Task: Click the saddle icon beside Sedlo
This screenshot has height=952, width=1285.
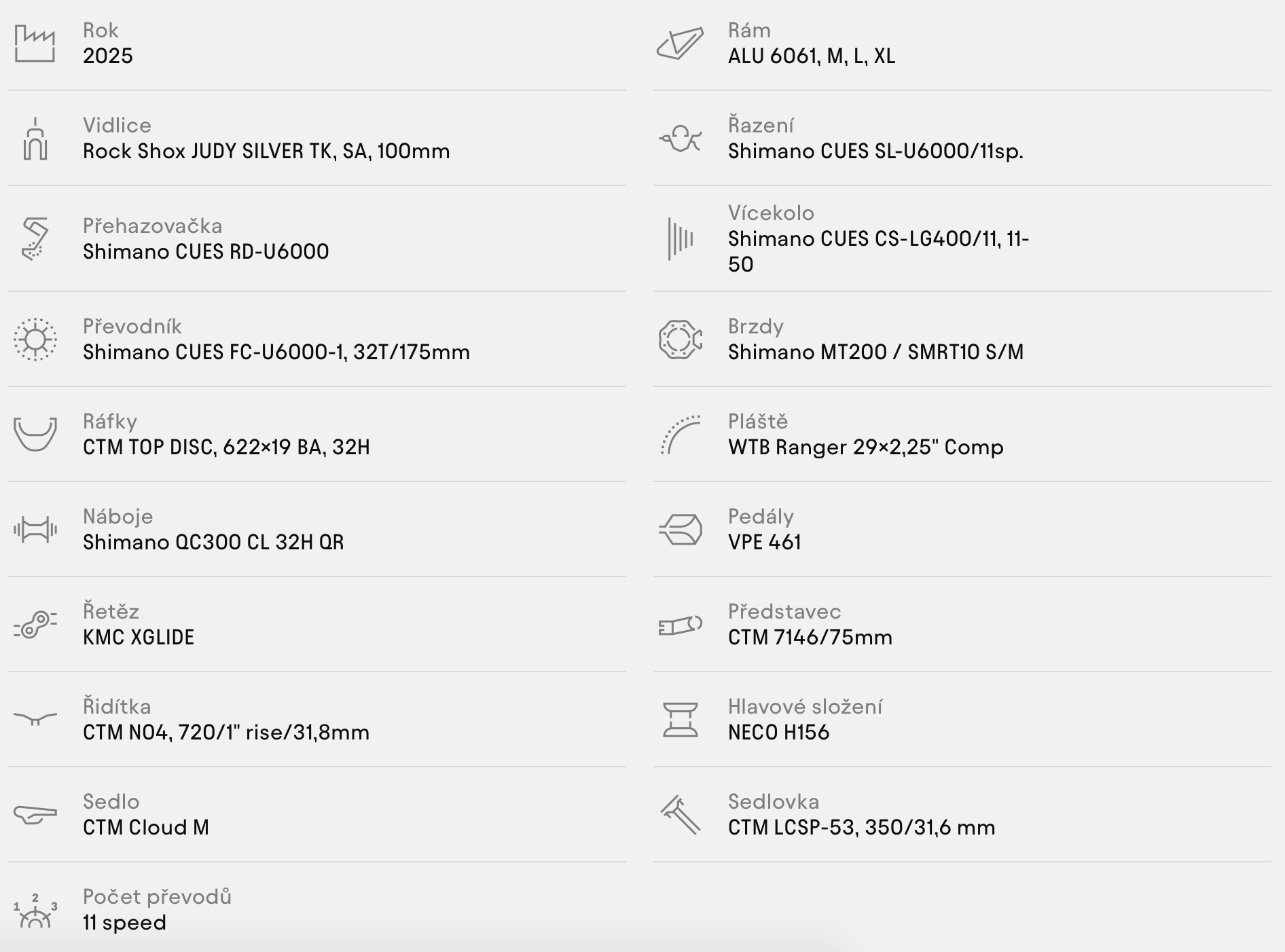Action: [35, 815]
